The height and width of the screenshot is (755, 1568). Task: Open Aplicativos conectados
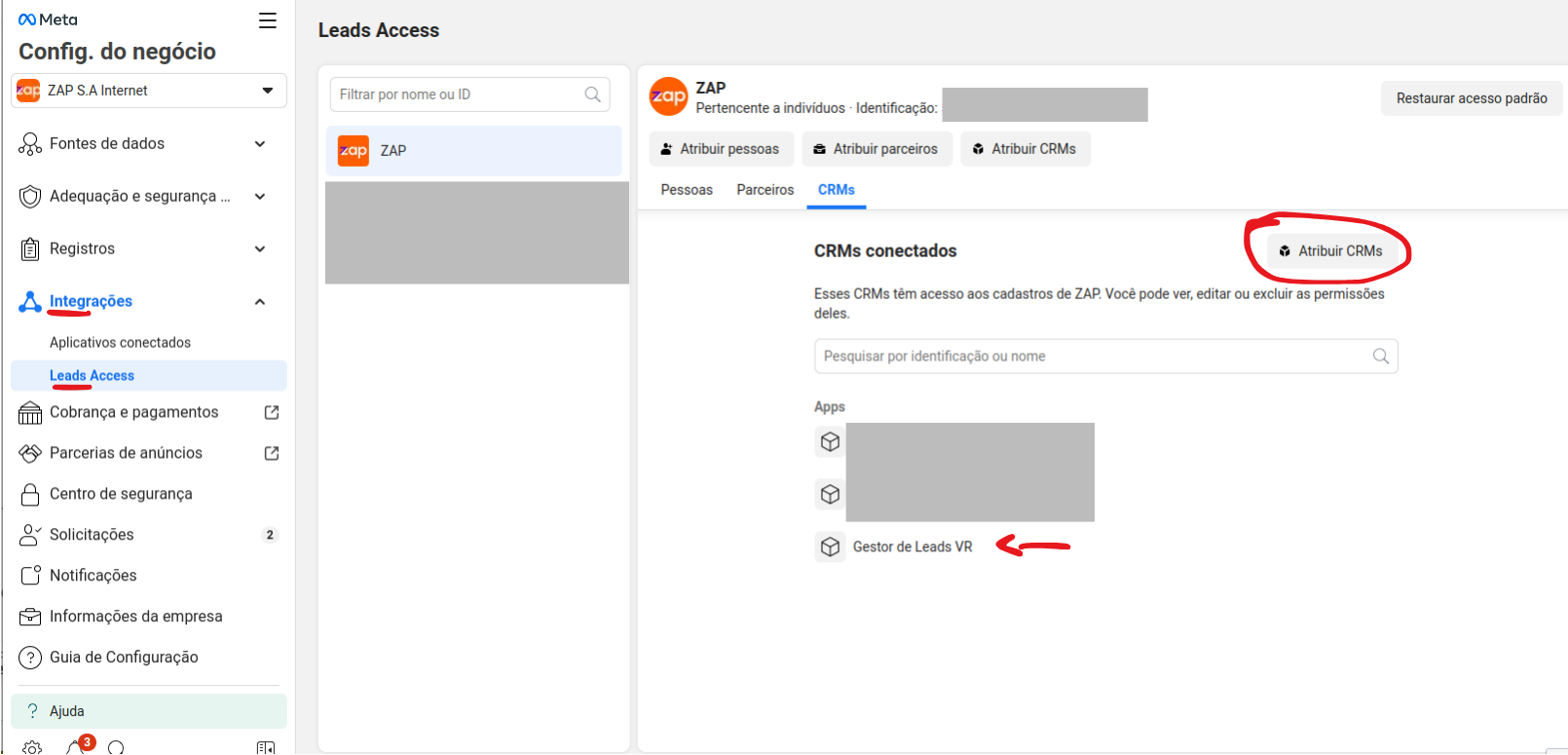coord(120,343)
